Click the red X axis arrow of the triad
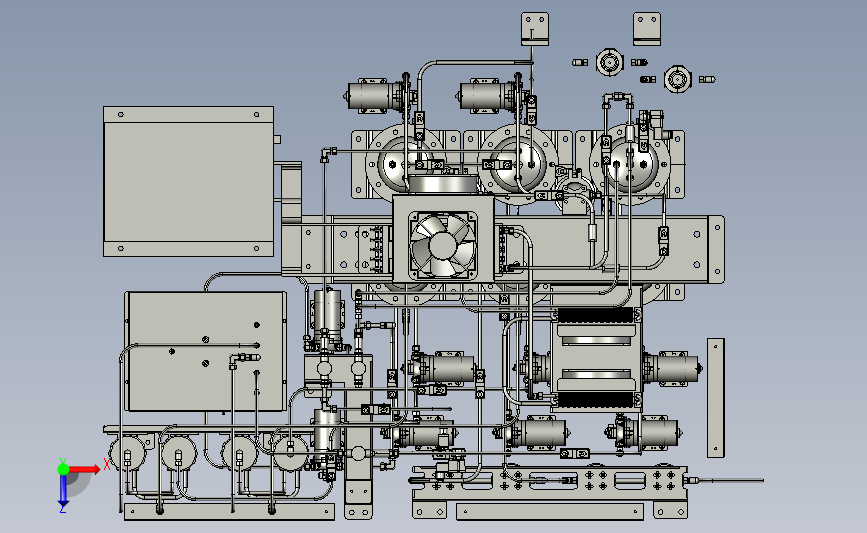Viewport: 867px width, 533px height. pos(85,469)
